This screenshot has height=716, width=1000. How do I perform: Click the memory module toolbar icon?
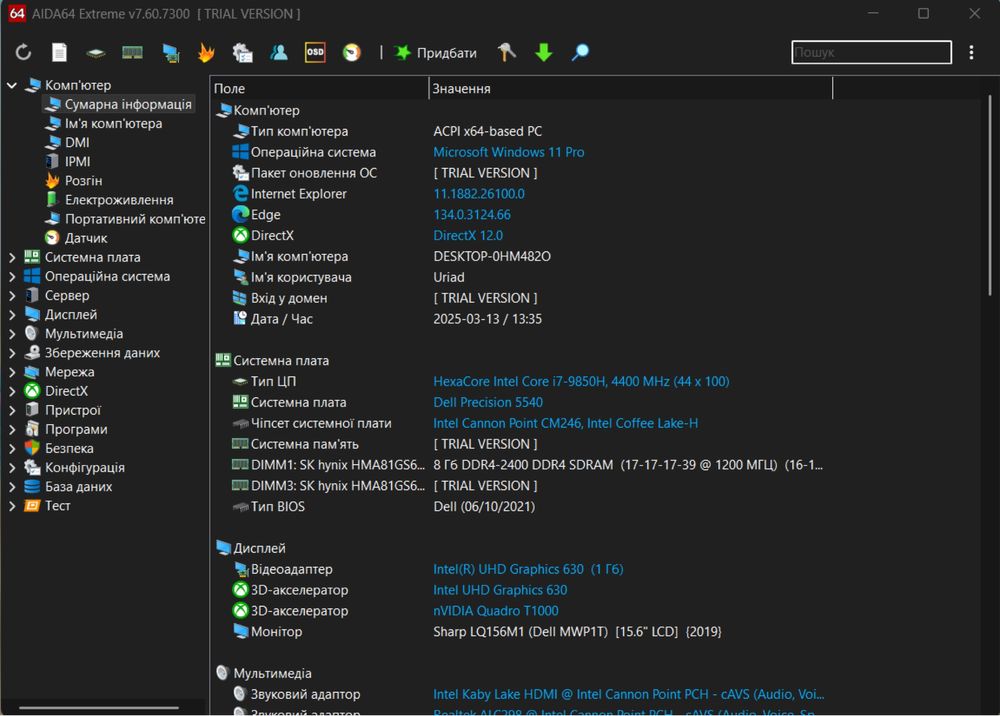132,52
